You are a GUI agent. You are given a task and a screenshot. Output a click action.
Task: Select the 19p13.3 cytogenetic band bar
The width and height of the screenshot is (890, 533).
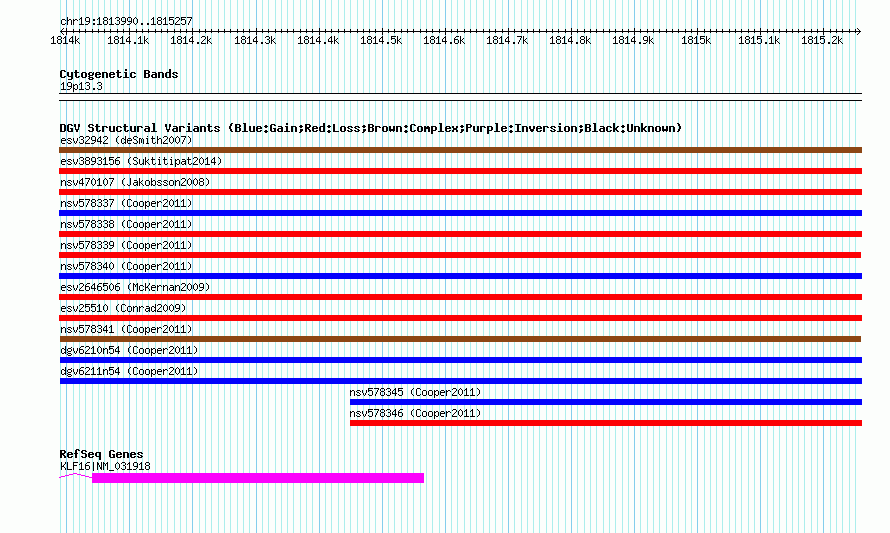(460, 97)
